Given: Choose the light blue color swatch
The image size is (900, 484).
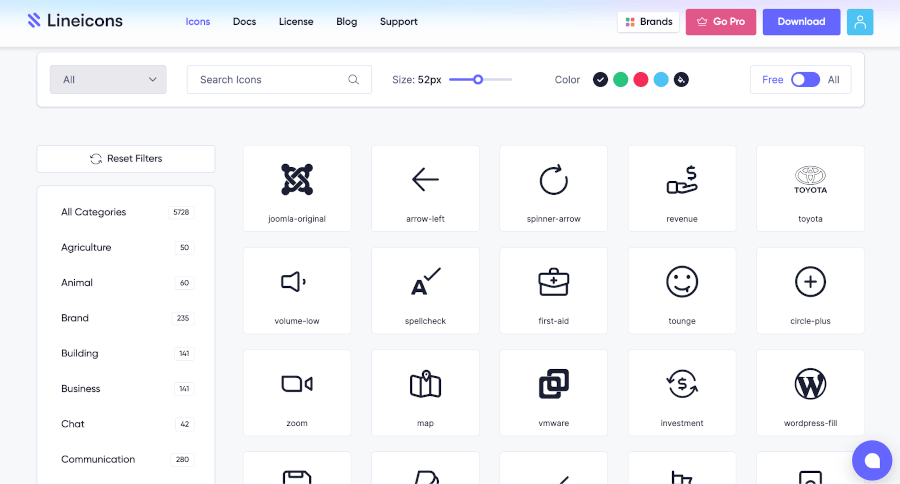Looking at the screenshot, I should tap(661, 80).
